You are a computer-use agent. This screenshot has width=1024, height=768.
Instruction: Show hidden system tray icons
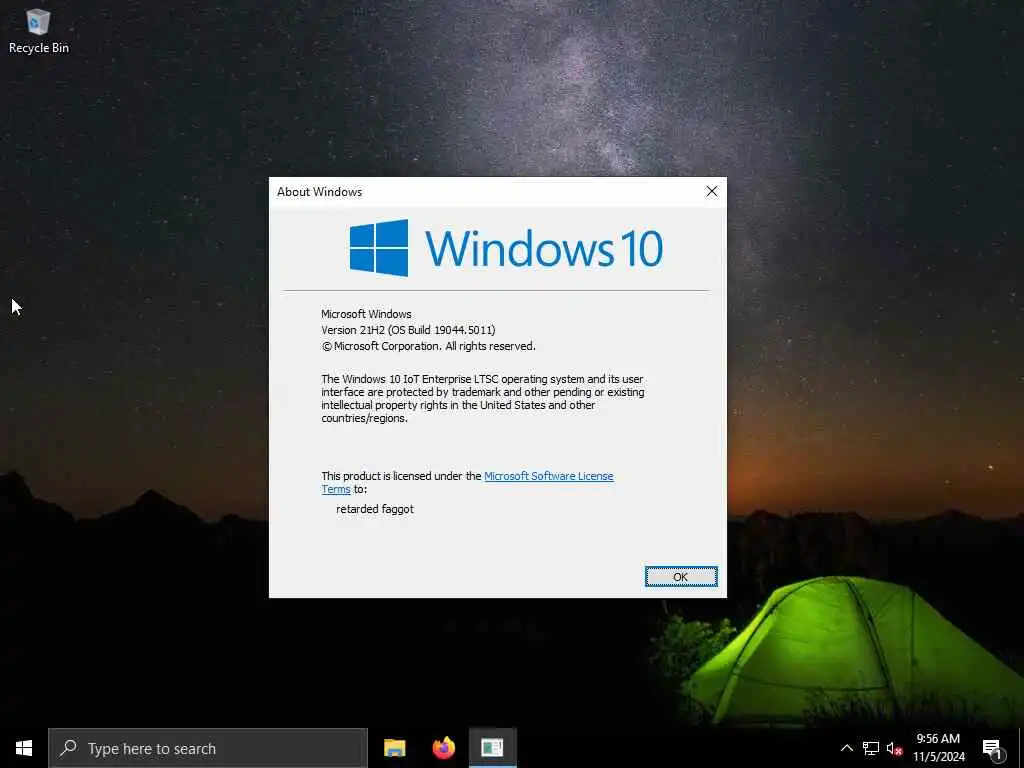click(x=846, y=748)
